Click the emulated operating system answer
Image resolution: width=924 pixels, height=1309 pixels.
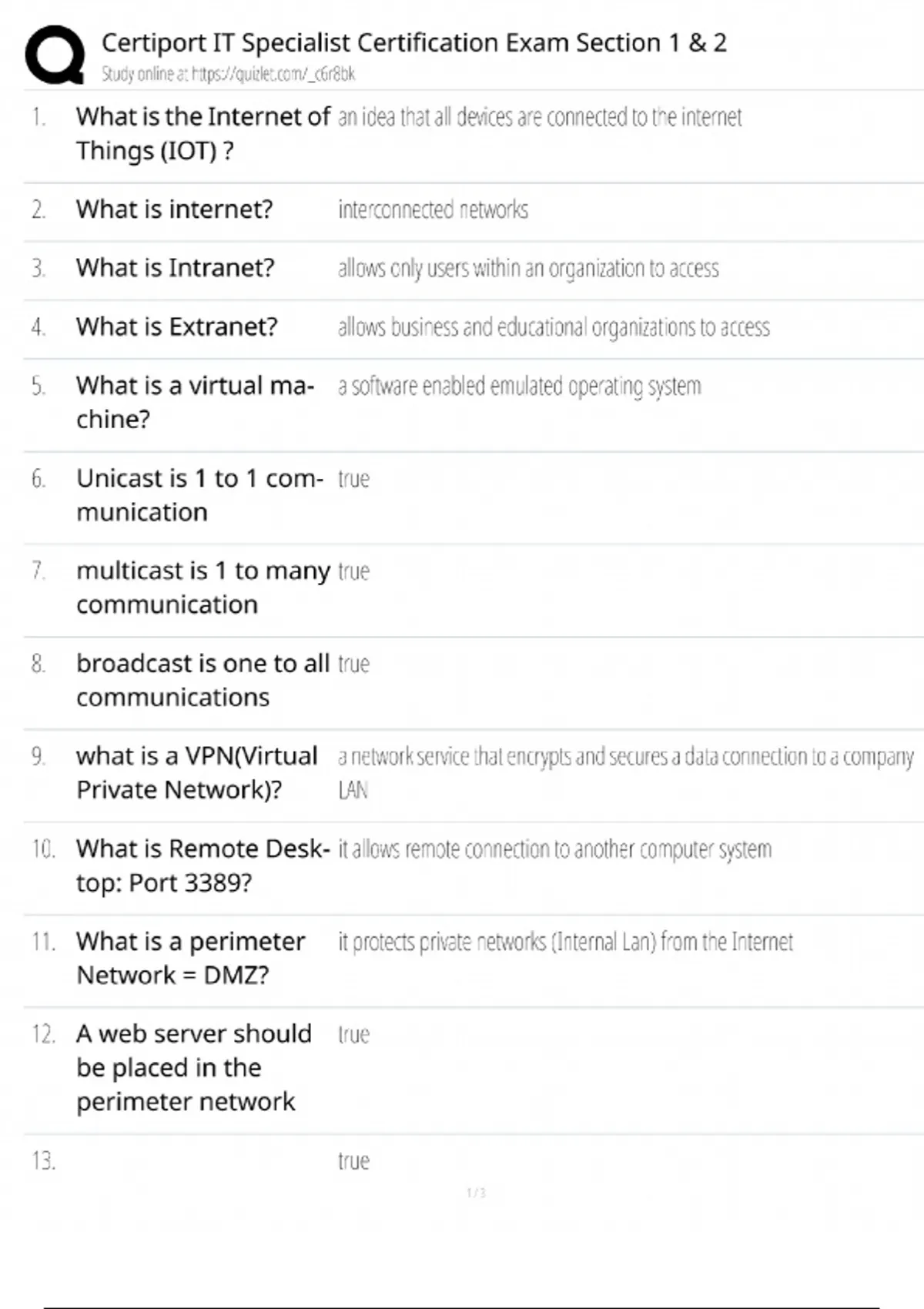[519, 386]
